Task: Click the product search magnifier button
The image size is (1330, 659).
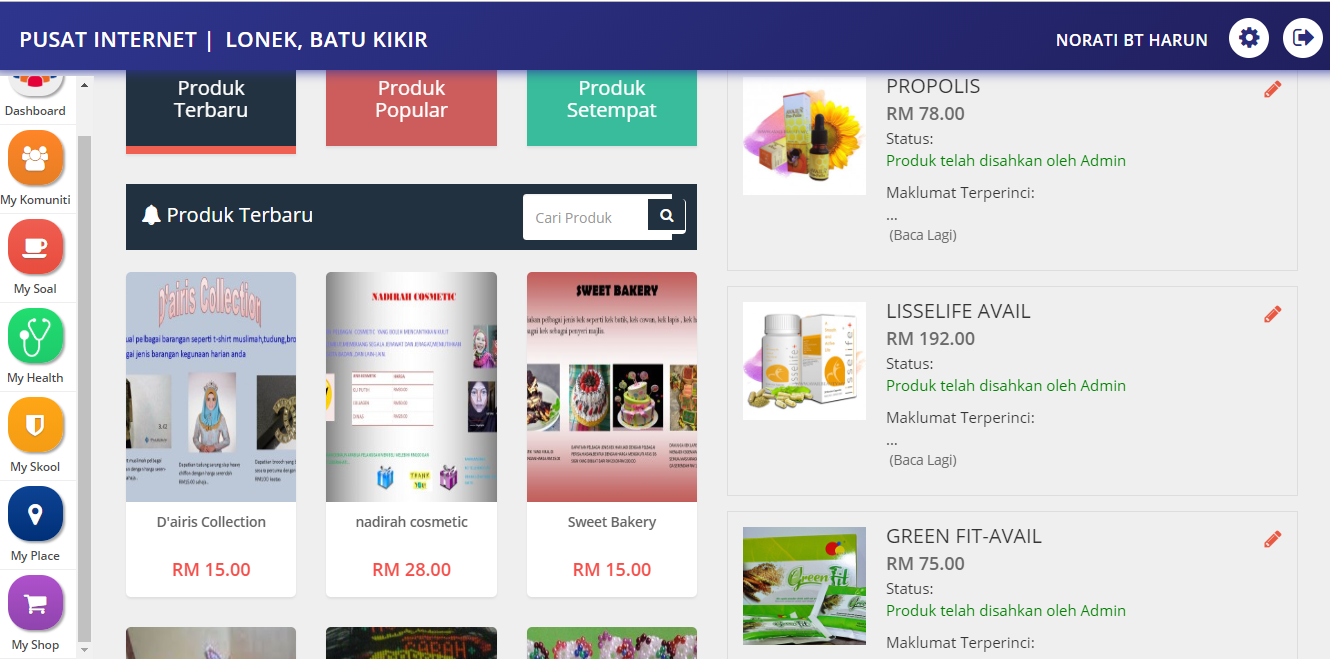Action: pyautogui.click(x=667, y=215)
